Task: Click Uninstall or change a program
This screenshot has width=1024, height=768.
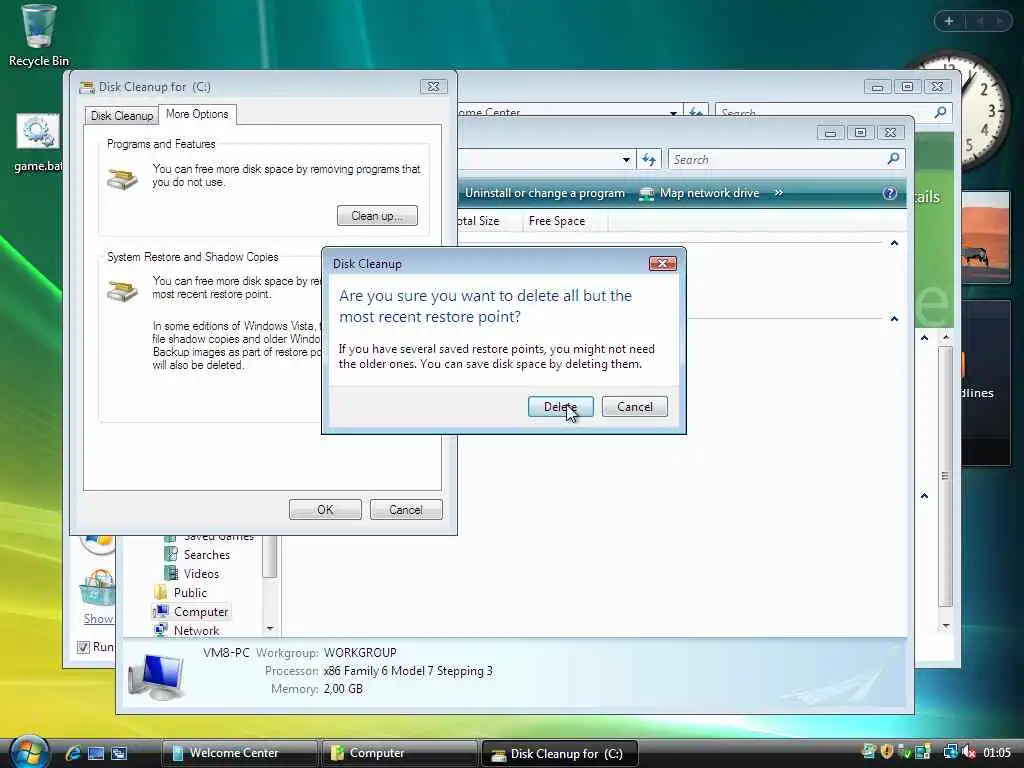Action: (x=545, y=193)
